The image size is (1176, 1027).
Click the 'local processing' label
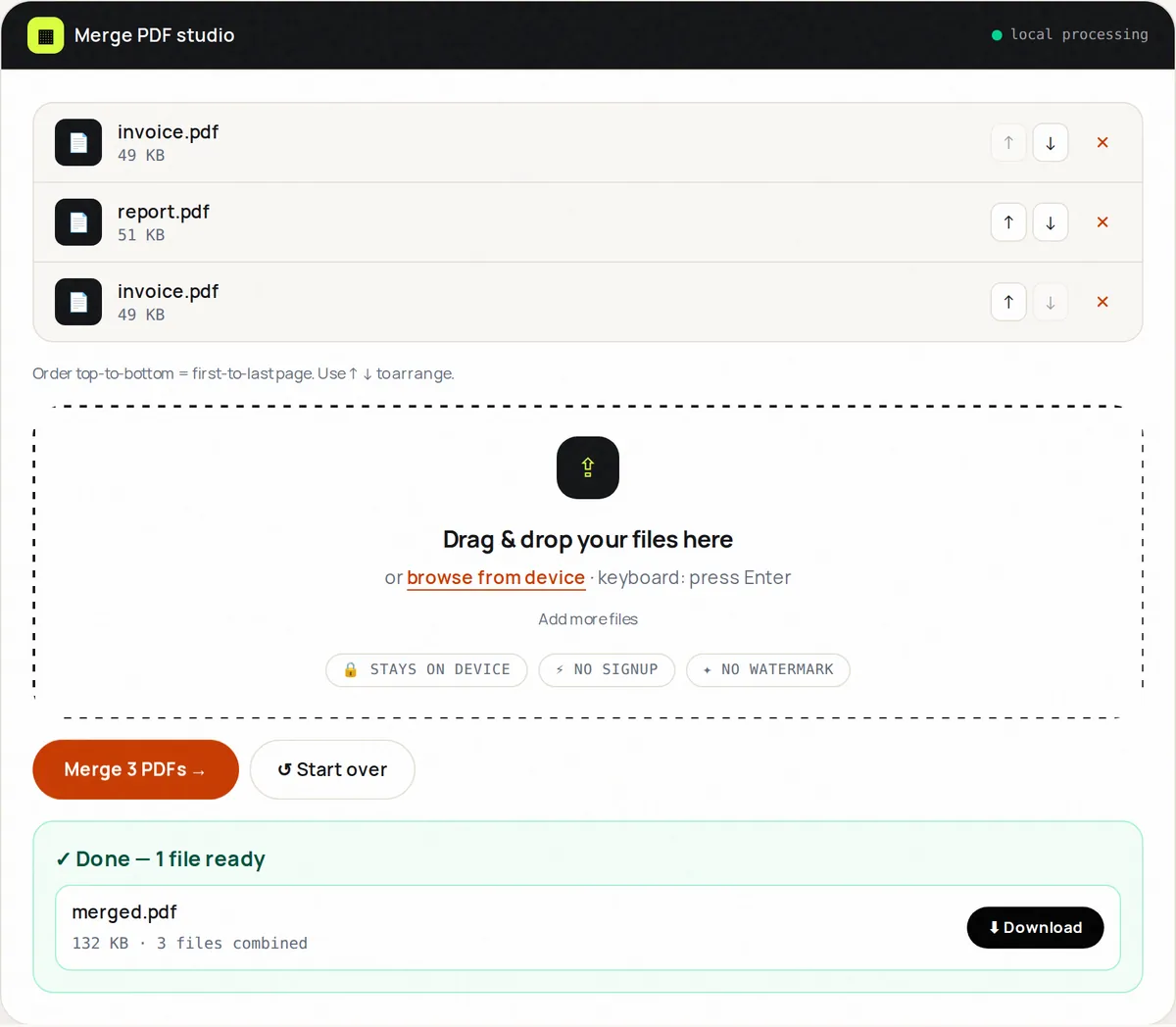[1079, 34]
